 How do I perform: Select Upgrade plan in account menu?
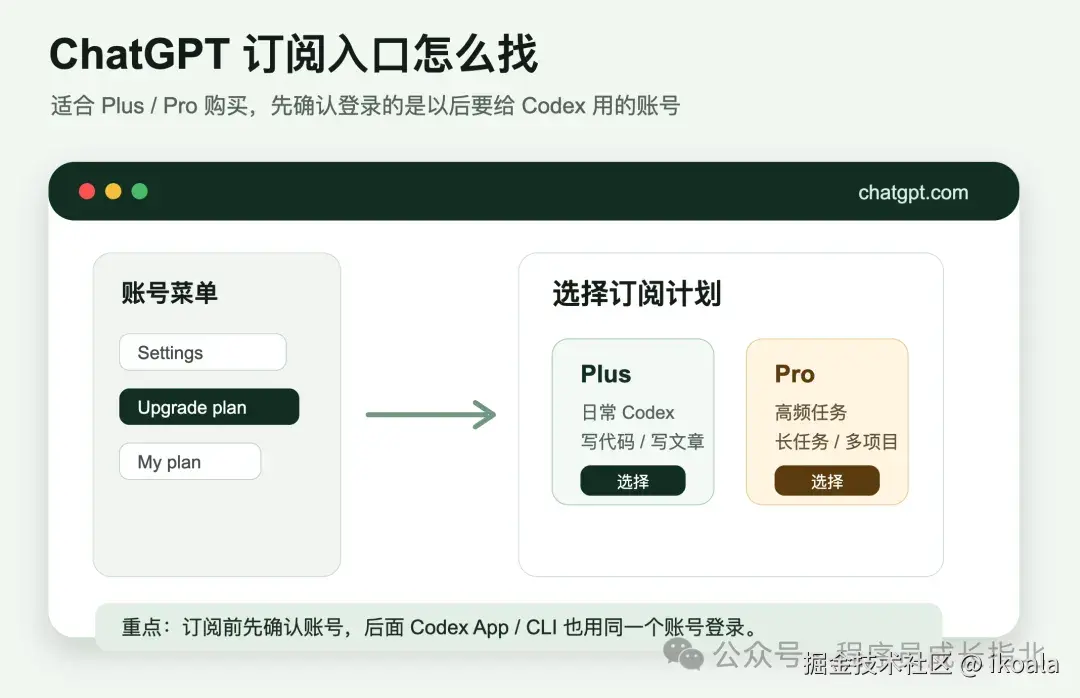point(209,407)
